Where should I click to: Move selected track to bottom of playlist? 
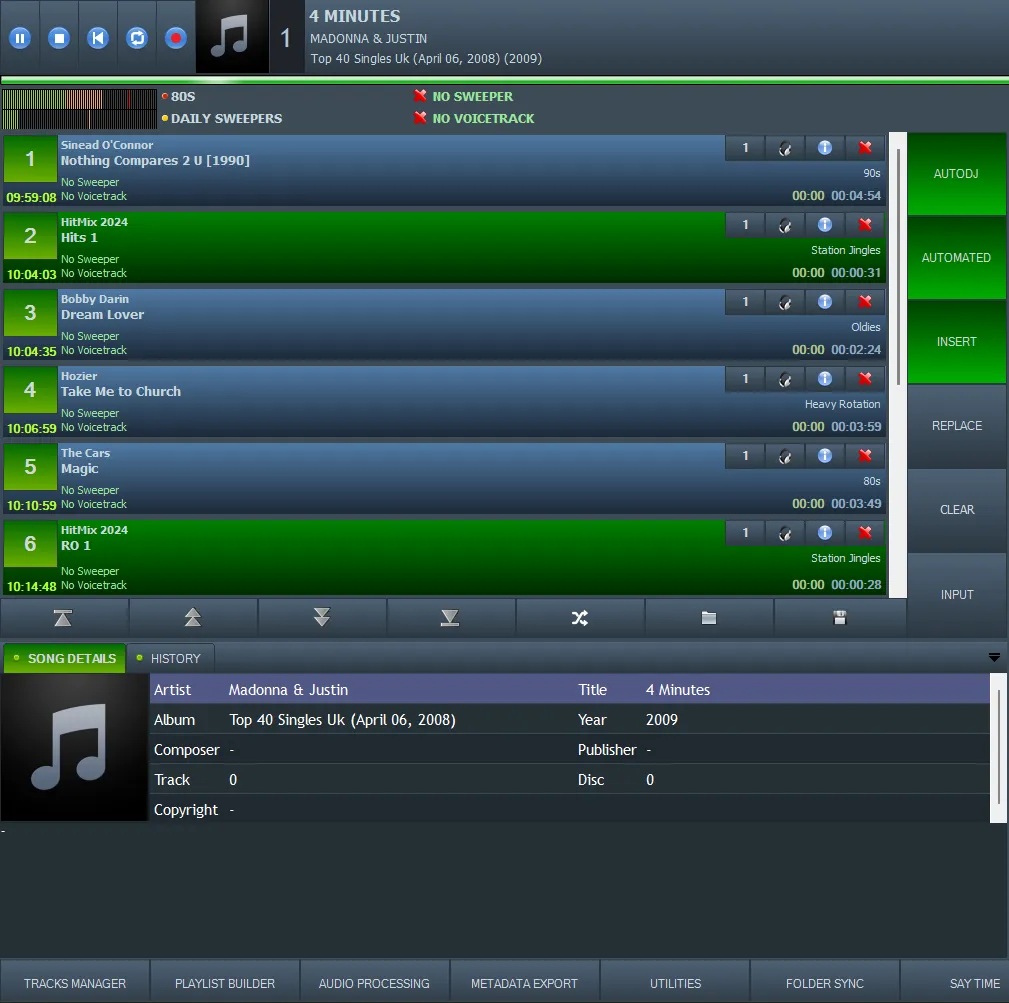point(450,618)
